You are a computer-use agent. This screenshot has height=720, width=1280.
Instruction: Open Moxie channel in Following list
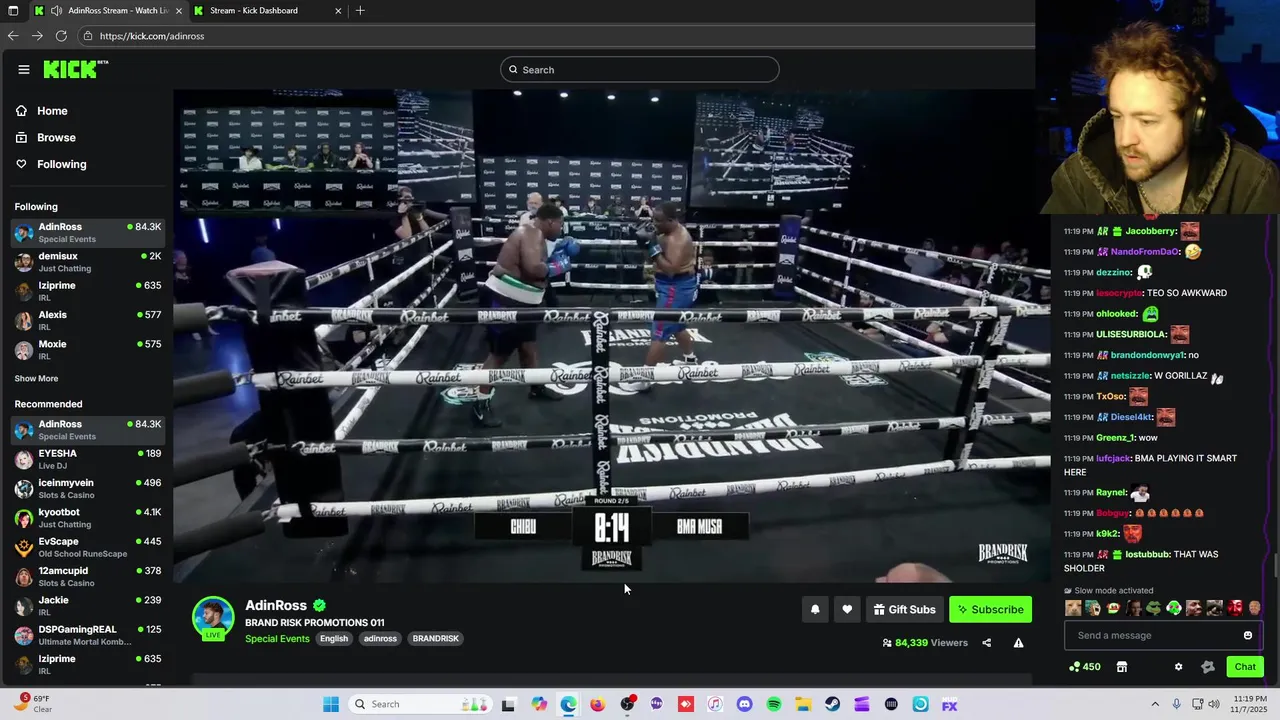86,350
